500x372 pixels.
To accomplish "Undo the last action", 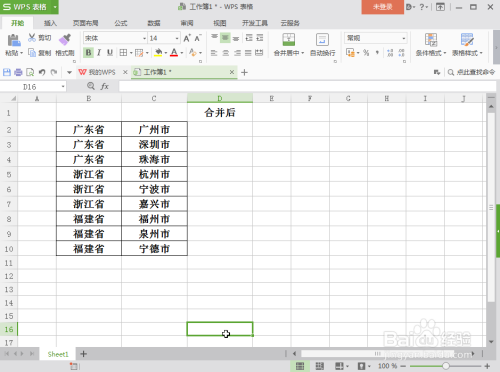I will (x=42, y=72).
